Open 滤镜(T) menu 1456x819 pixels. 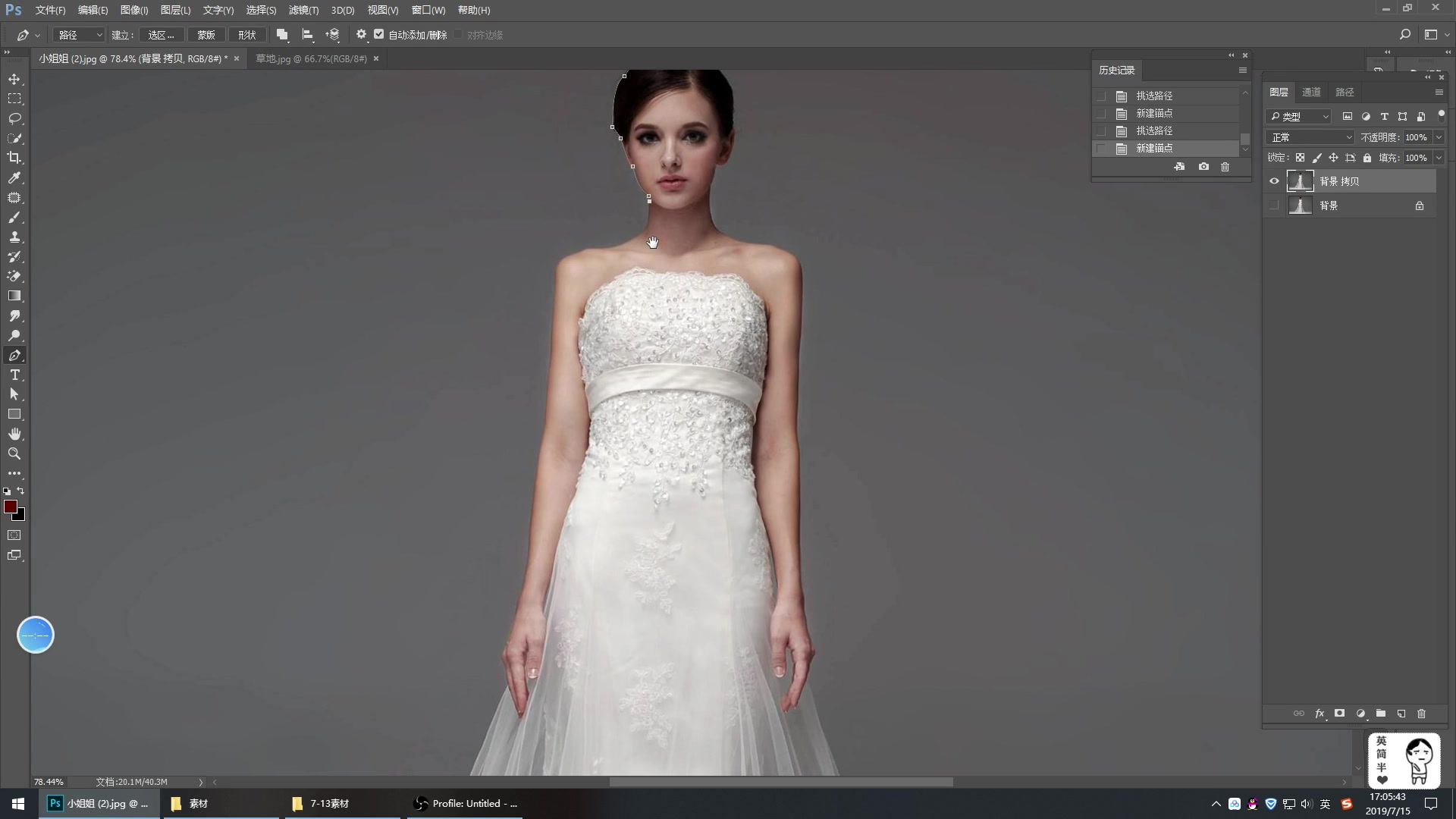pos(303,10)
